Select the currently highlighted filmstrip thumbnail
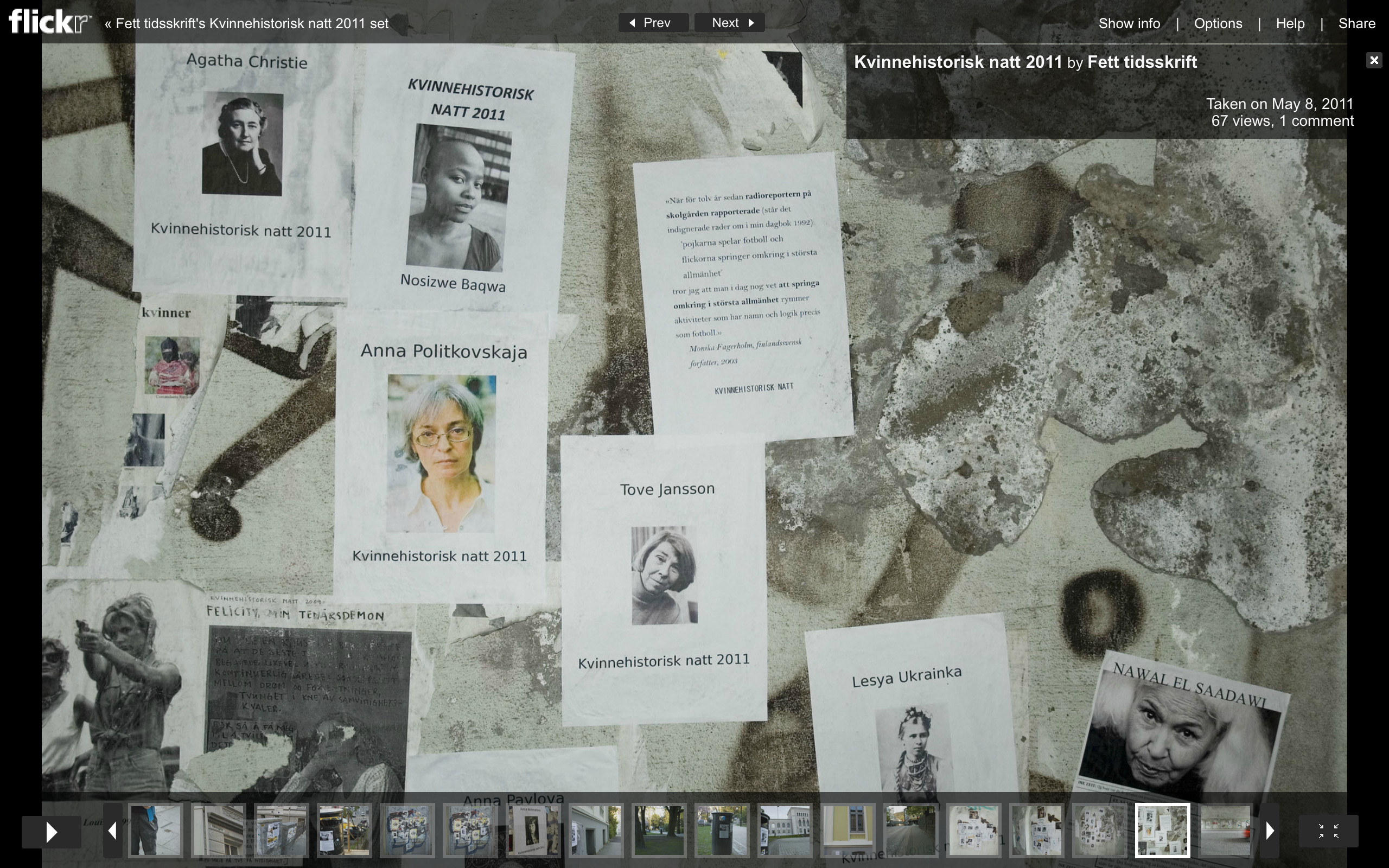Viewport: 1389px width, 868px height. 1162,830
